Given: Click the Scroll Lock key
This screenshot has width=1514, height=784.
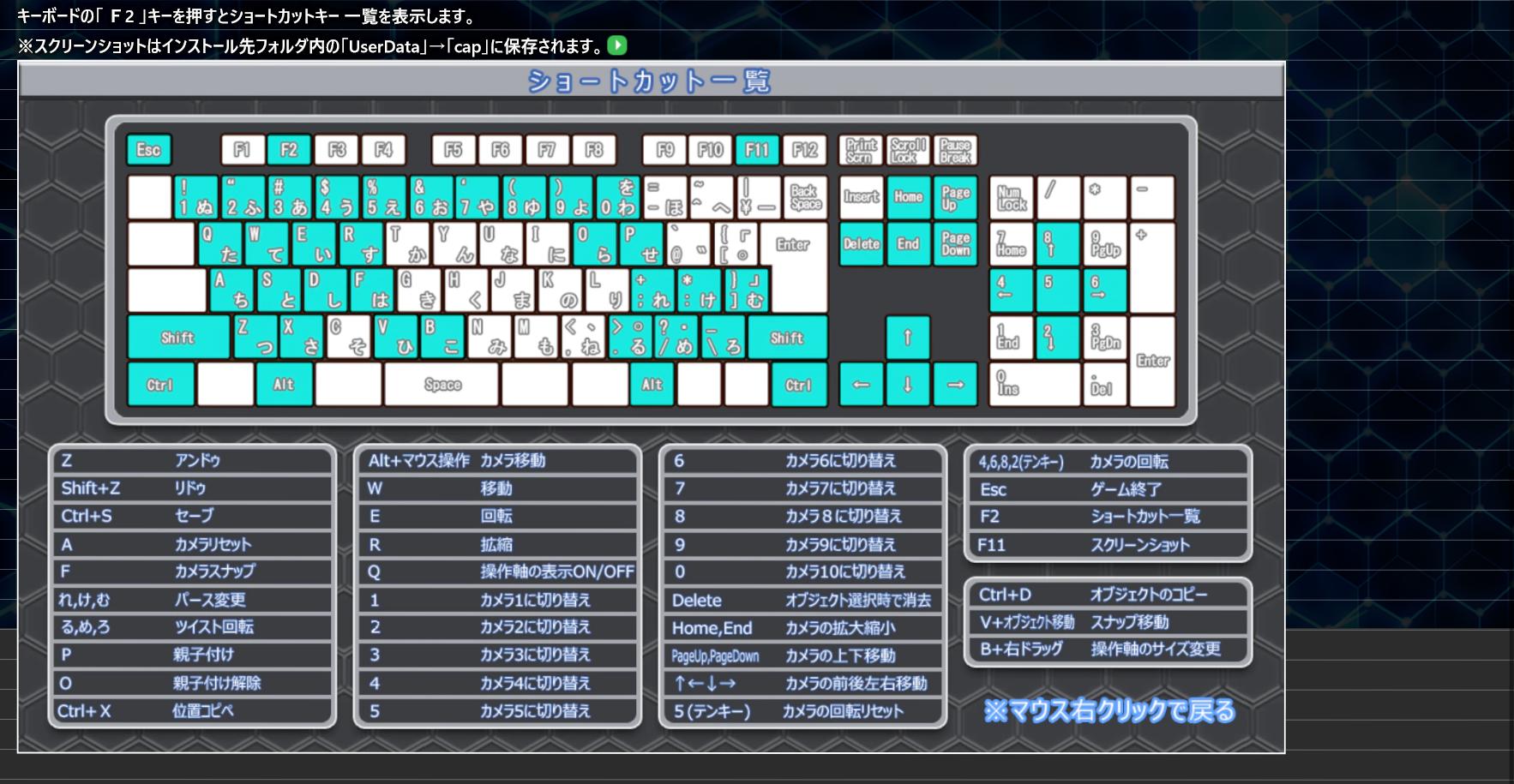Looking at the screenshot, I should (908, 150).
